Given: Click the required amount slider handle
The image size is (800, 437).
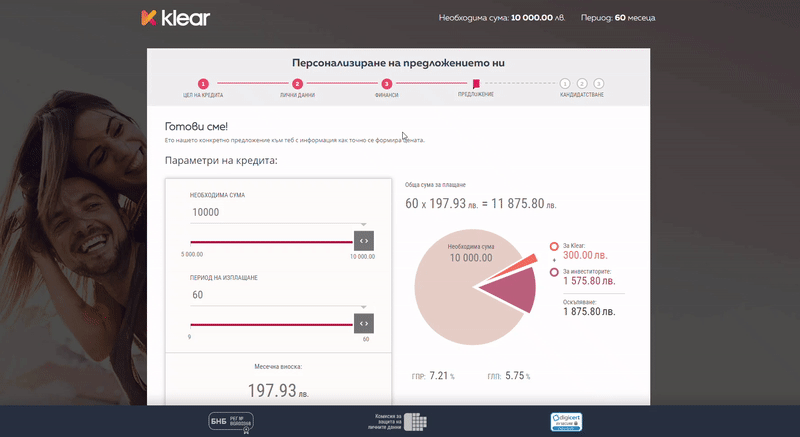Looking at the screenshot, I should pos(364,240).
